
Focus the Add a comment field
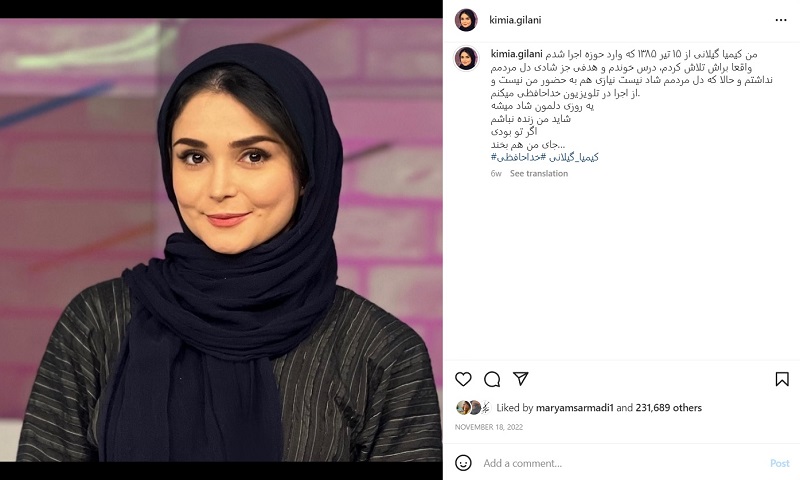click(x=623, y=463)
